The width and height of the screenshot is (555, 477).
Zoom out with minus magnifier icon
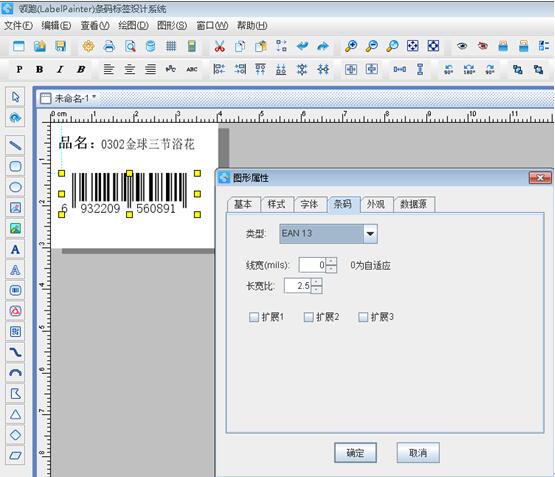(x=372, y=46)
